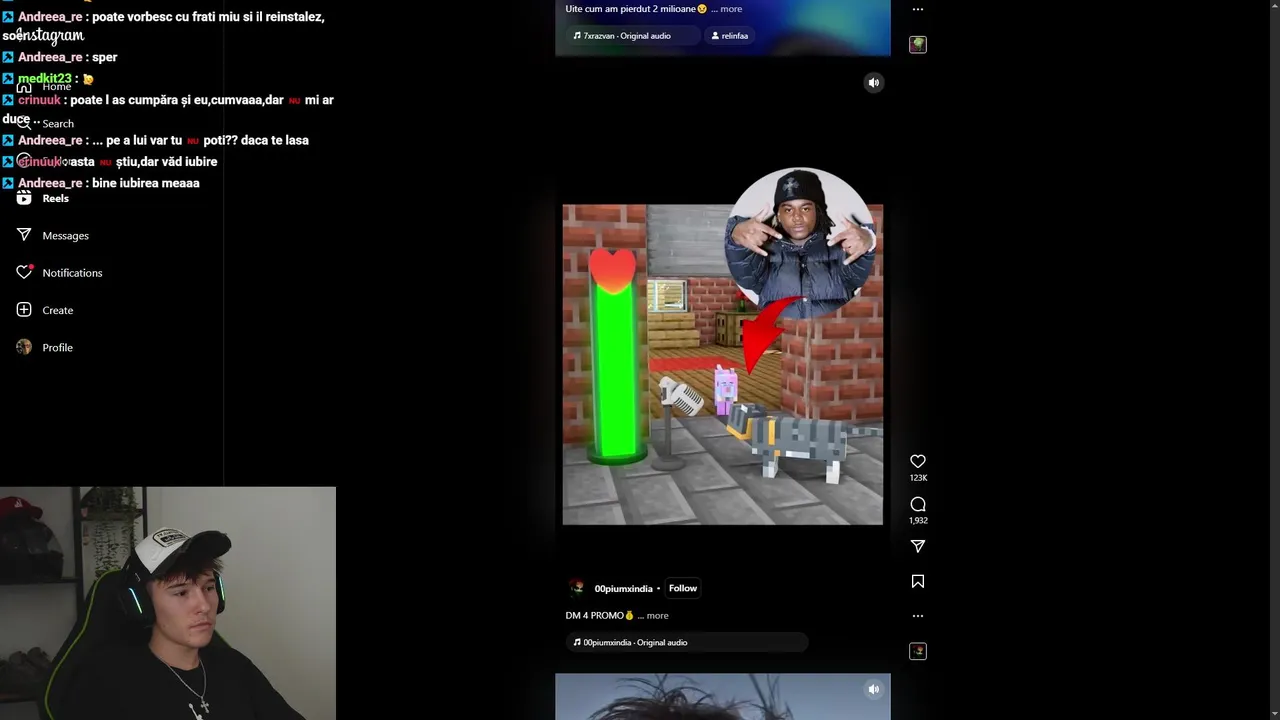Click the 123K likes count
Viewport: 1280px width, 720px height.
tap(918, 478)
